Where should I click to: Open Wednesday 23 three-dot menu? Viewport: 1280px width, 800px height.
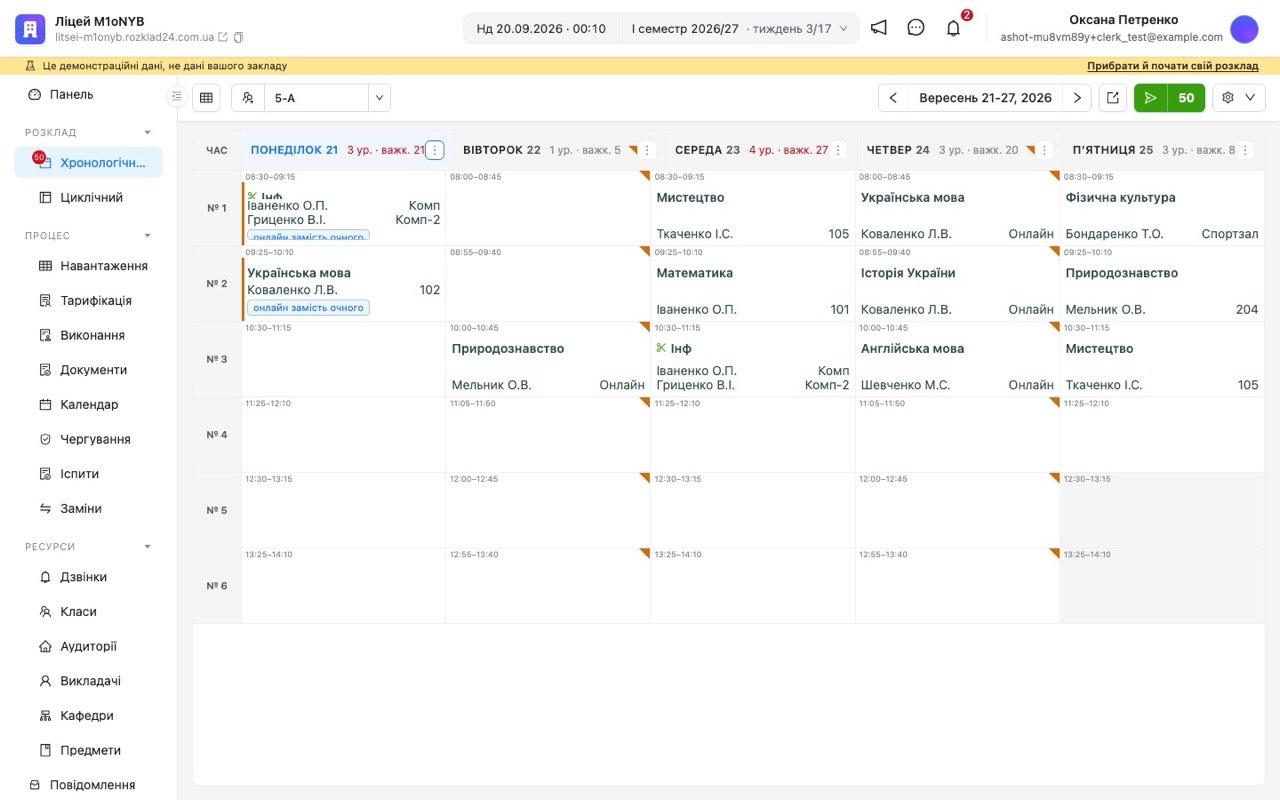tap(838, 150)
